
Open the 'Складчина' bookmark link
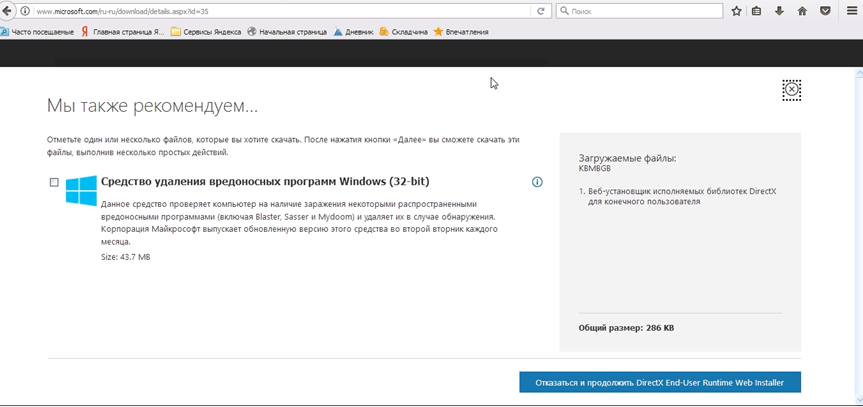point(405,32)
